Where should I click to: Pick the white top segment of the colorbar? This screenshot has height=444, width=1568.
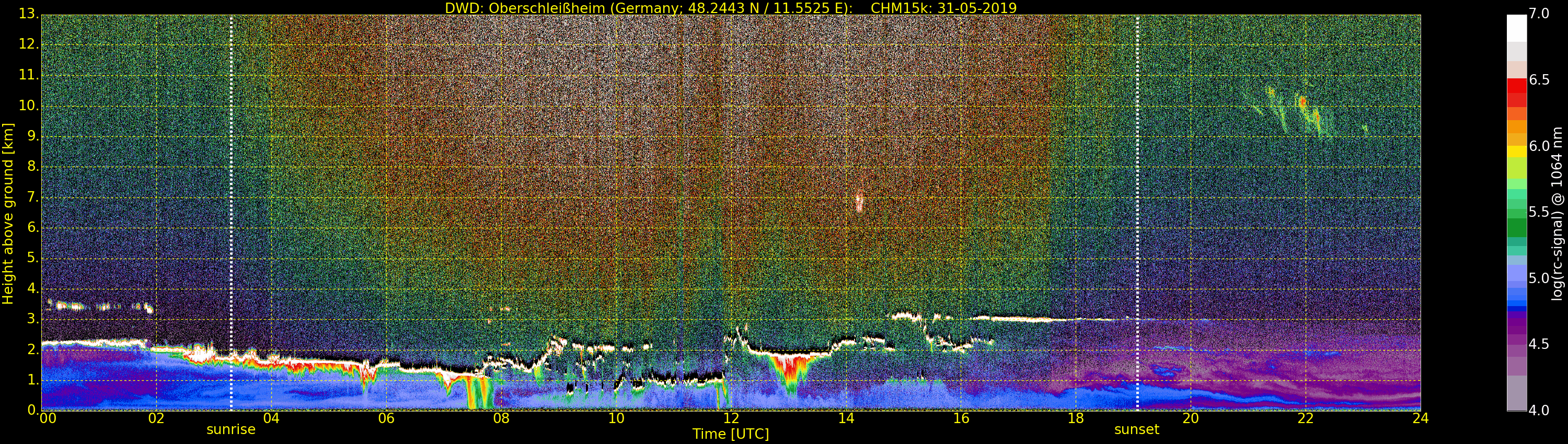(x=1516, y=28)
